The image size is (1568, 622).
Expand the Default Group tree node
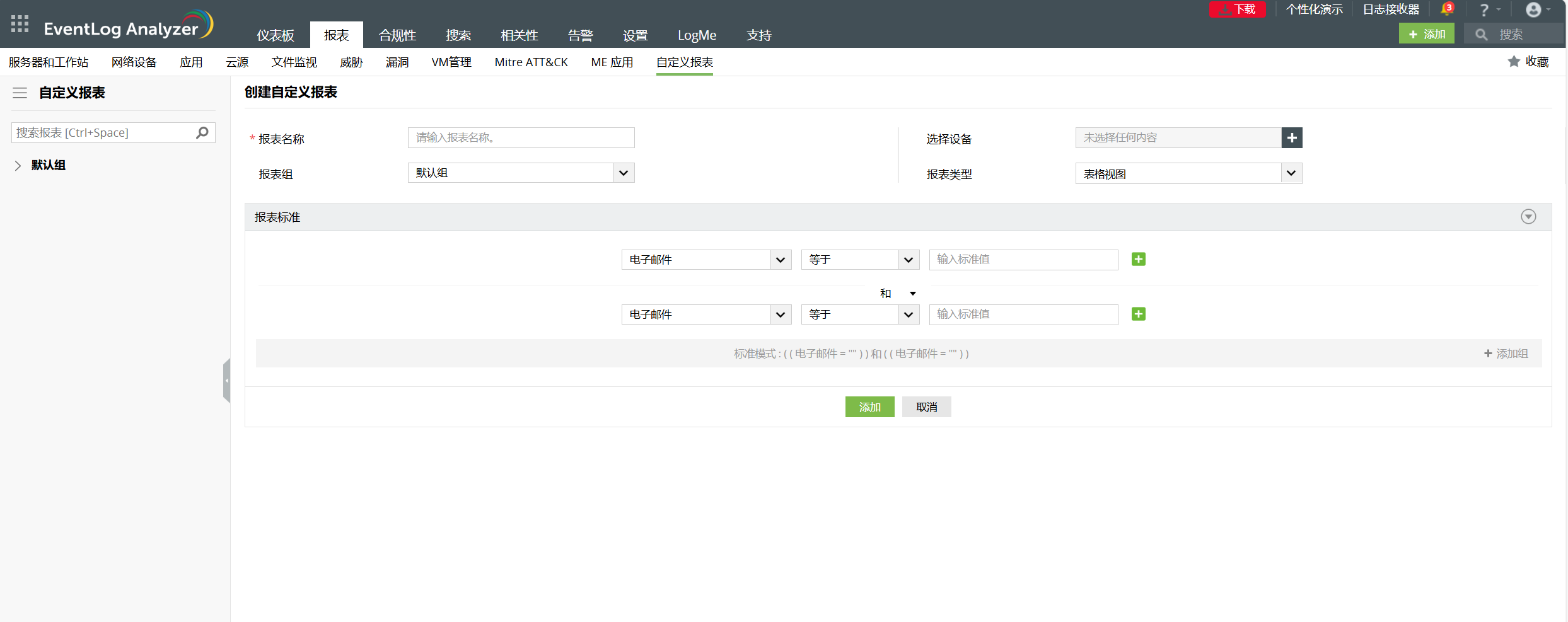point(18,166)
